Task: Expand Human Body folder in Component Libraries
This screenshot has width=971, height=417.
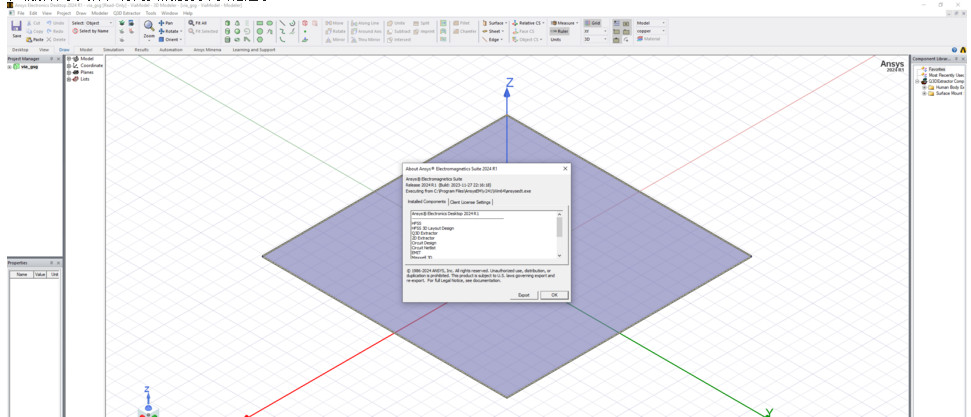Action: [925, 87]
